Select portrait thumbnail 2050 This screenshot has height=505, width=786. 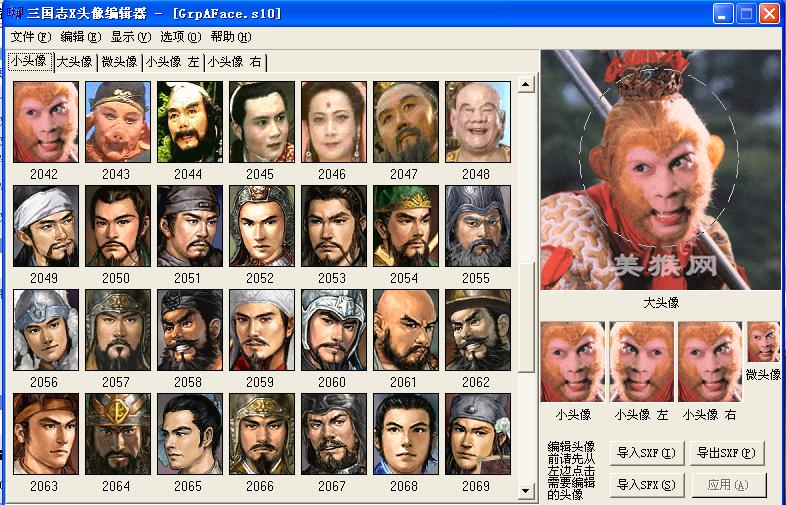tap(118, 226)
